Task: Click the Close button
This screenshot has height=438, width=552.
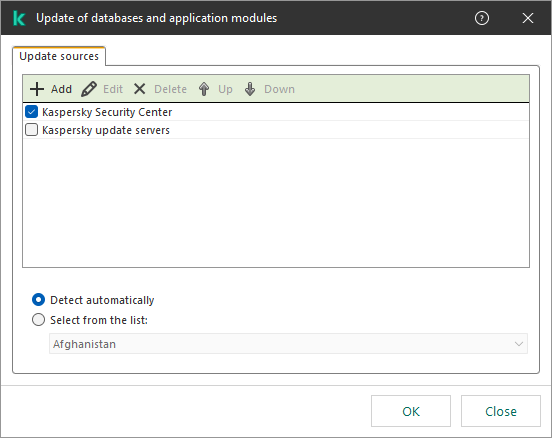Action: point(501,411)
